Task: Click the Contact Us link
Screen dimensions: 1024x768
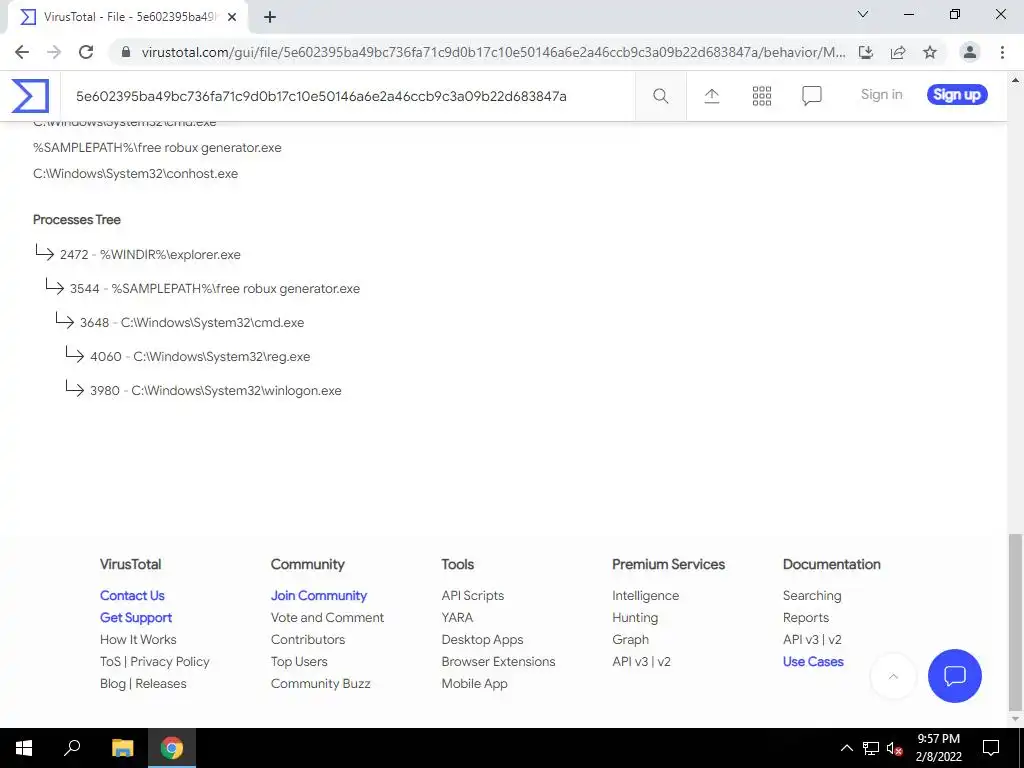Action: [x=132, y=596]
